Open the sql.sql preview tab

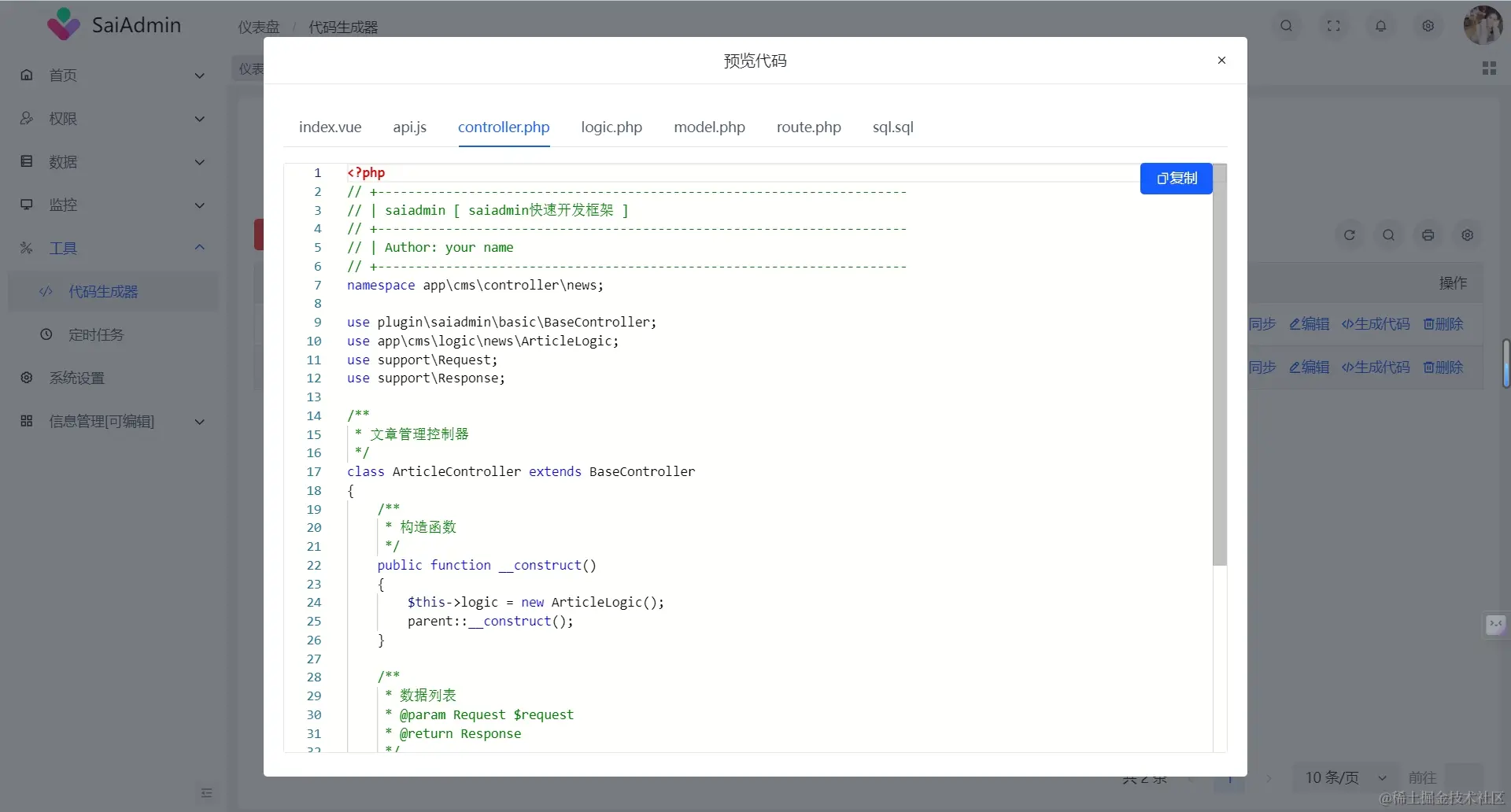pyautogui.click(x=892, y=127)
